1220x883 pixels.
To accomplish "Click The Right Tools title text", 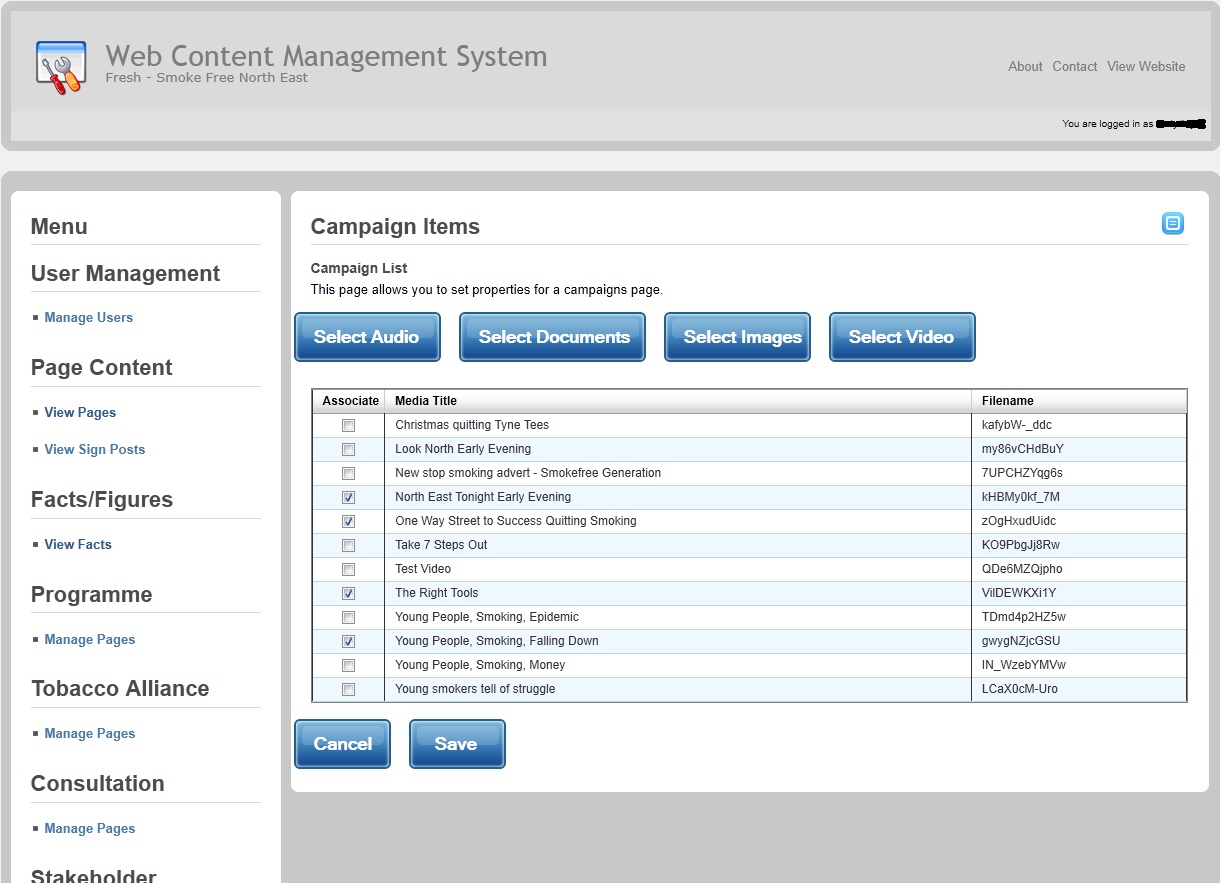I will point(437,593).
